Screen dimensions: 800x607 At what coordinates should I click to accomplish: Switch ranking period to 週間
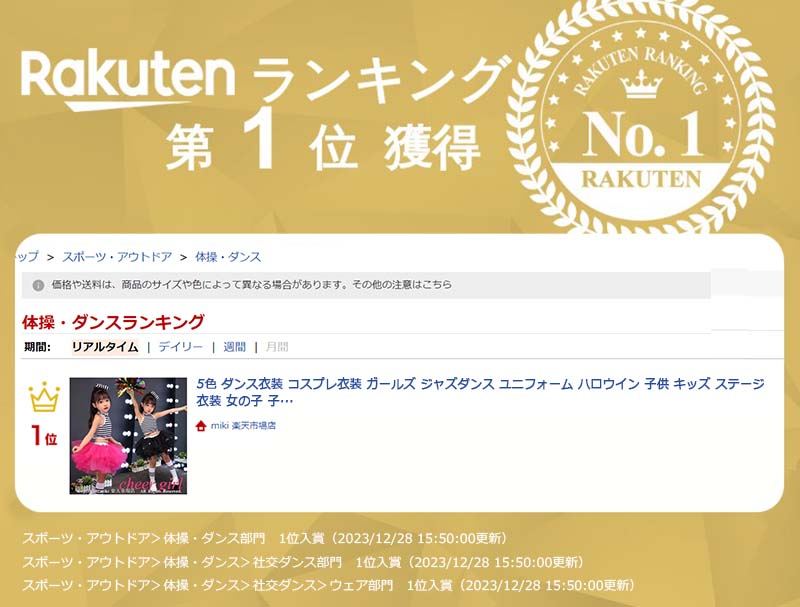pos(235,347)
